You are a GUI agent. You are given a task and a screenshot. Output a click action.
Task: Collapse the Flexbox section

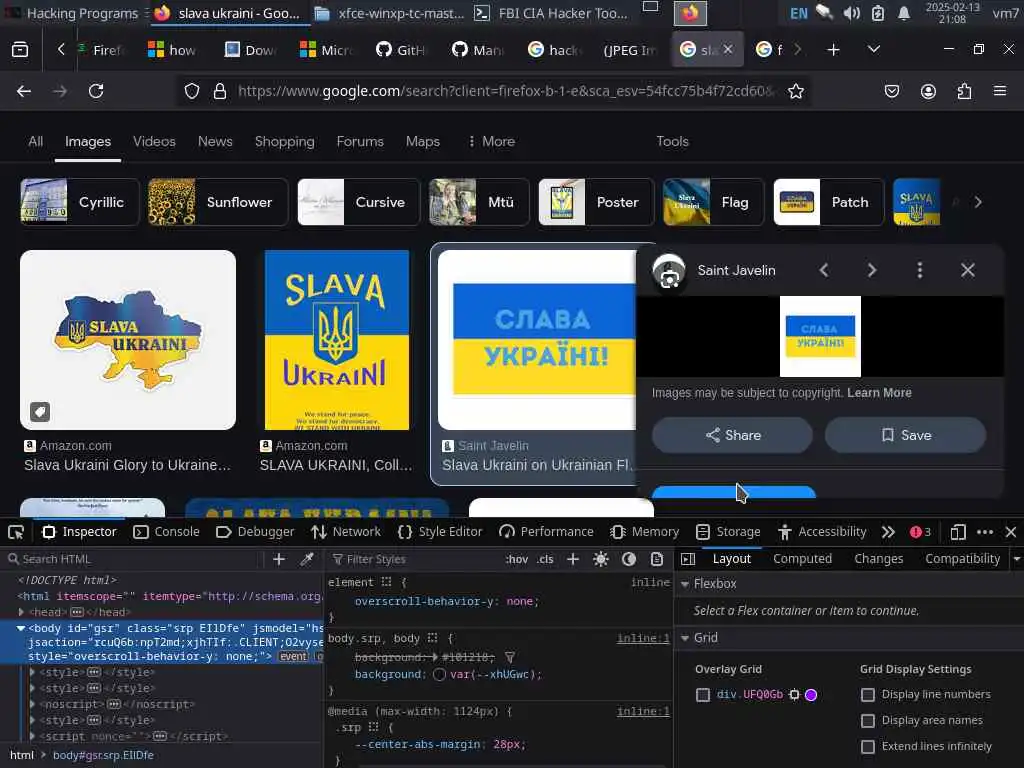685,584
